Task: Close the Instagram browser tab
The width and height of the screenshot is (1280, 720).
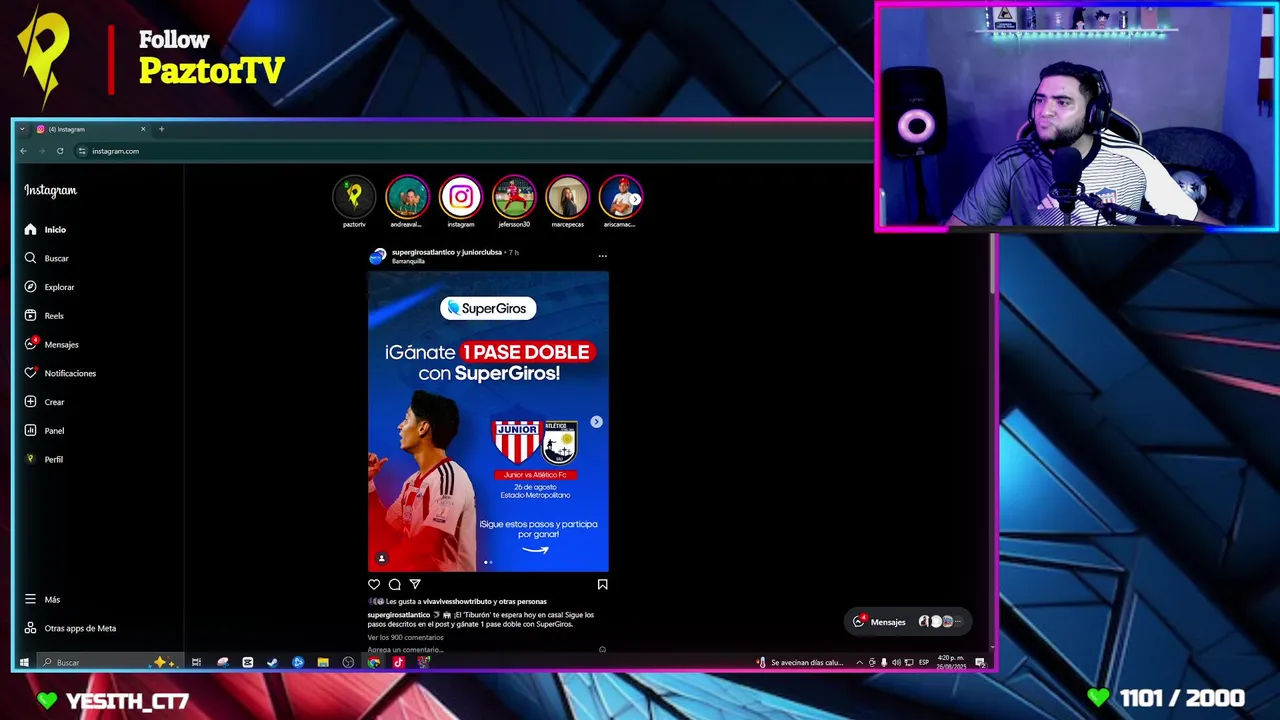Action: click(143, 129)
